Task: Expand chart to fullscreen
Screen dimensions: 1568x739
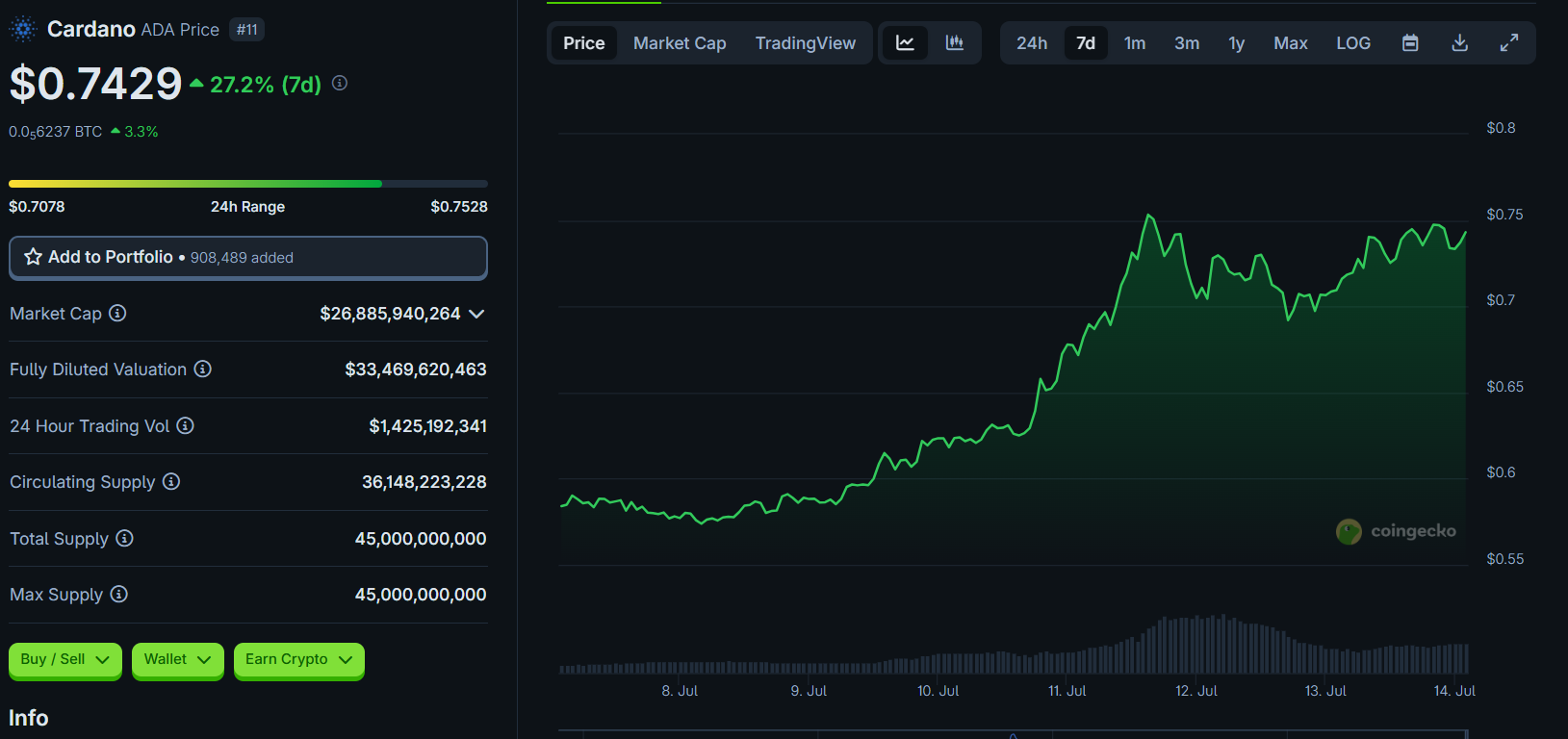Action: (1509, 42)
